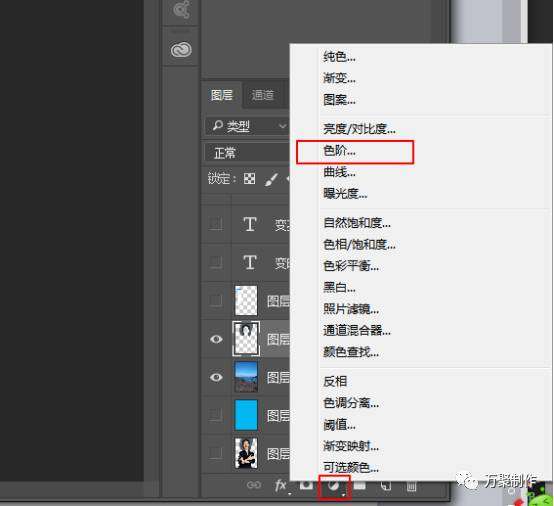This screenshot has width=554, height=506.
Task: Select 色阶... adjustment layer
Action: tap(339, 151)
